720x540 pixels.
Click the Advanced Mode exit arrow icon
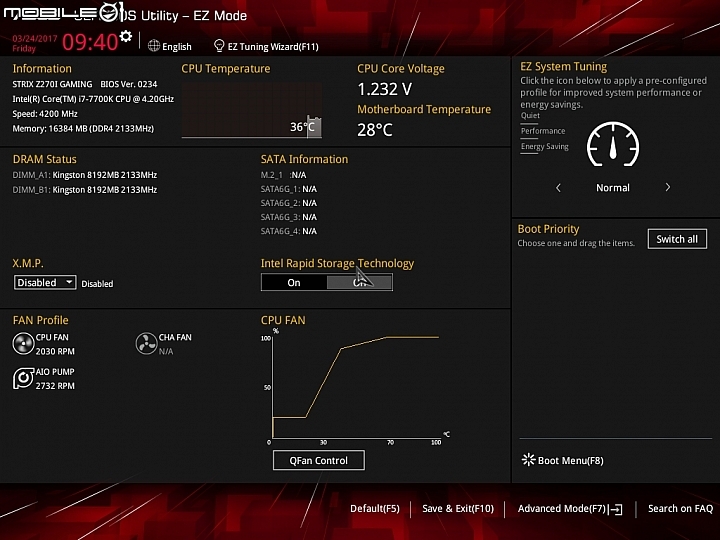pos(615,509)
